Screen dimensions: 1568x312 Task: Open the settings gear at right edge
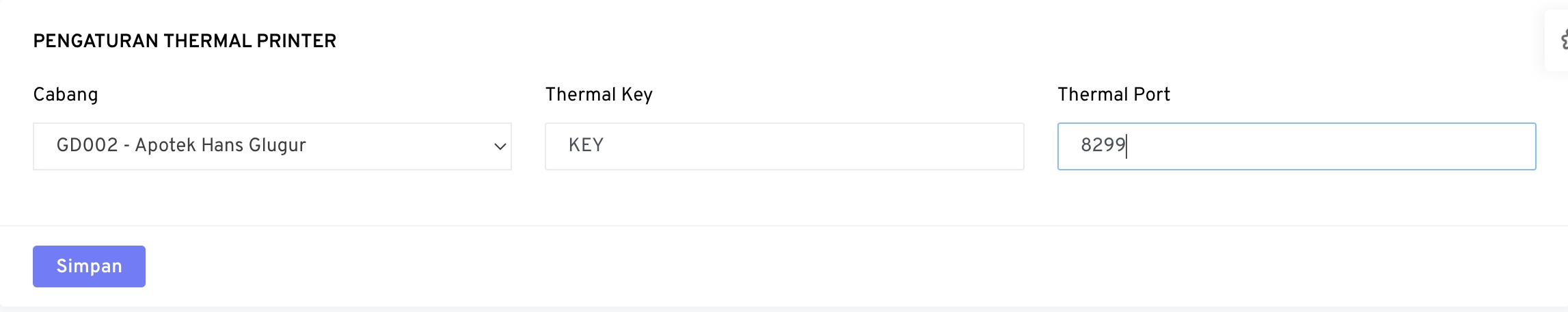1563,41
